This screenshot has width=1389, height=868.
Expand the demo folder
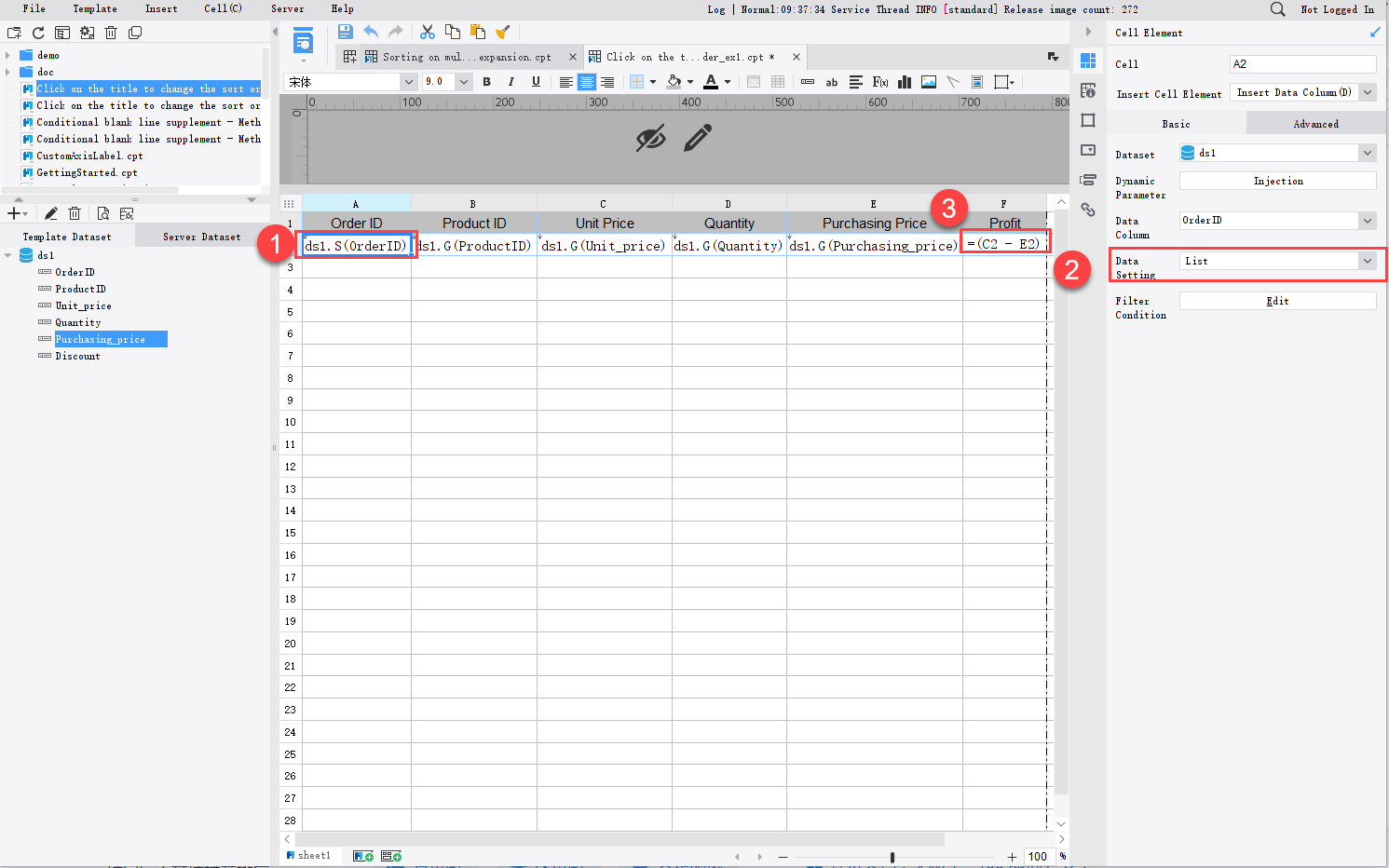tap(8, 56)
